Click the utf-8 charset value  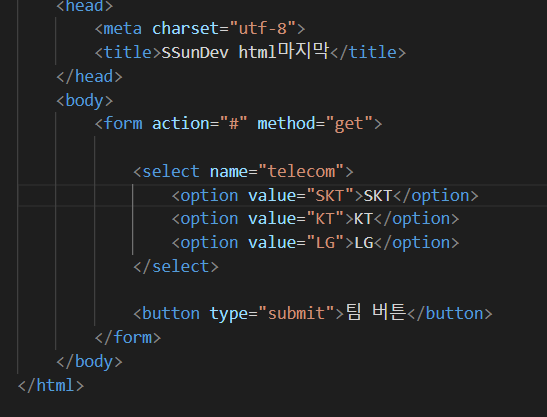(x=263, y=29)
